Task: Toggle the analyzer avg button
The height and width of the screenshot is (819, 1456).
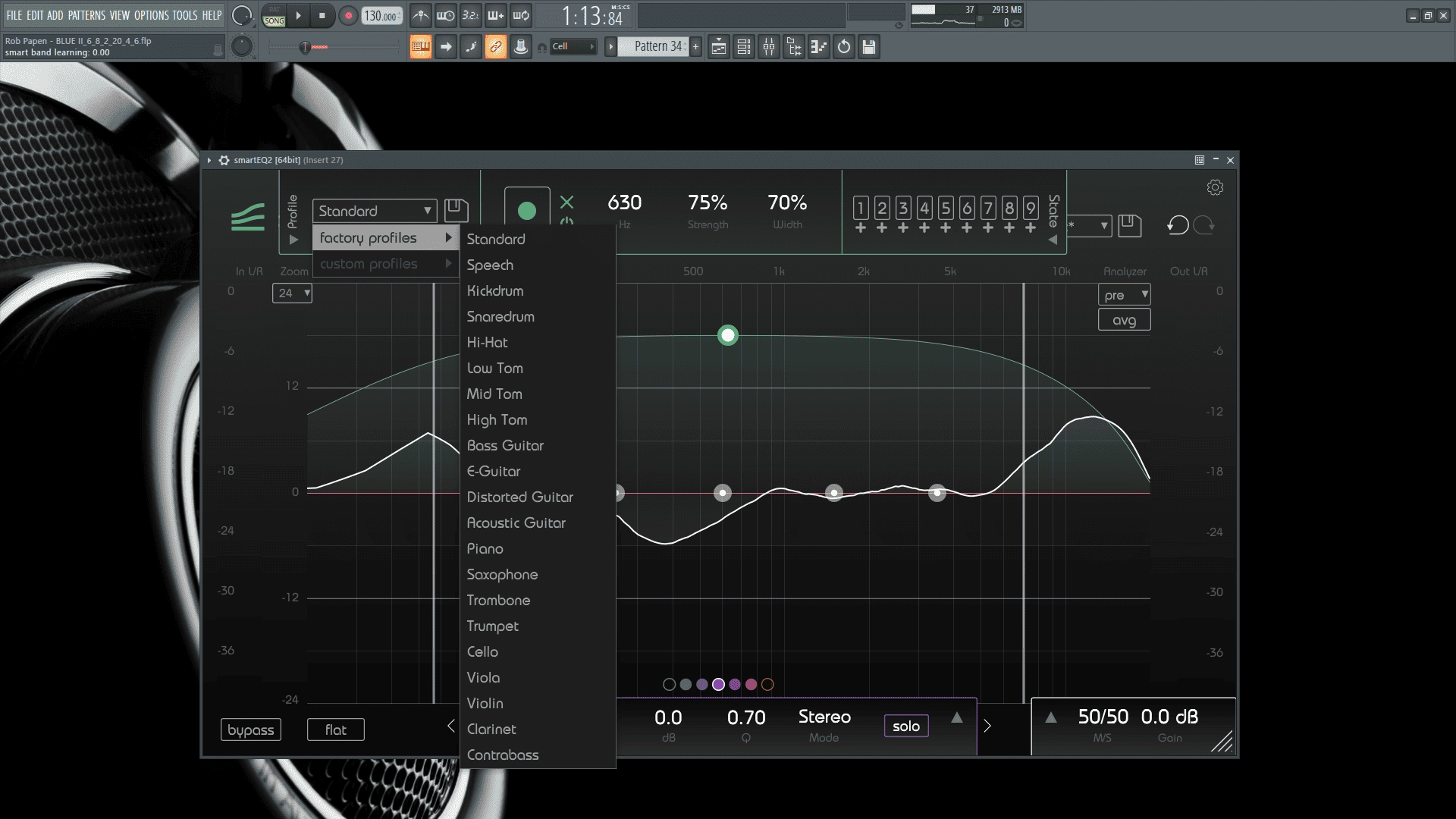Action: coord(1124,320)
